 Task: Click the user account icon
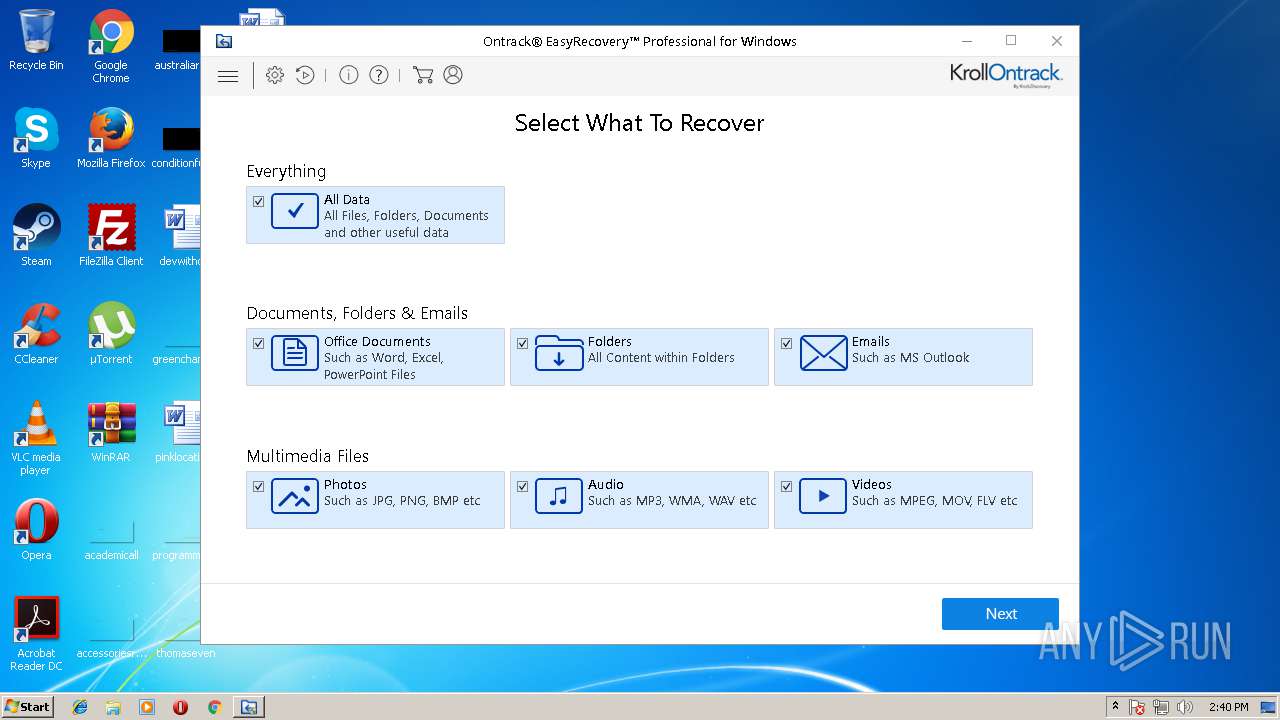point(453,75)
